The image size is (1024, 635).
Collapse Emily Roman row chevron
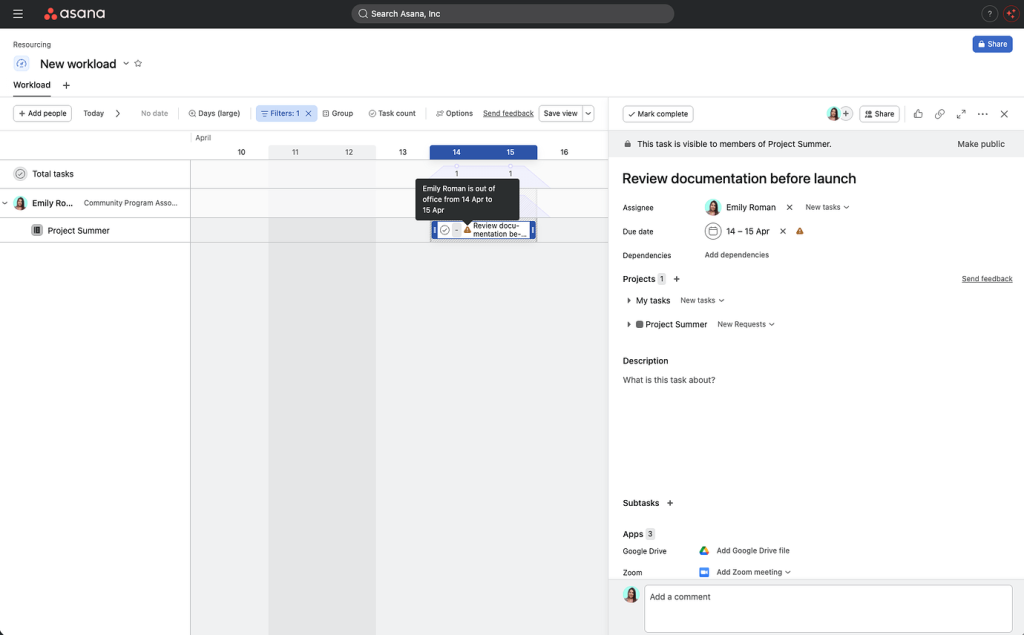5,203
